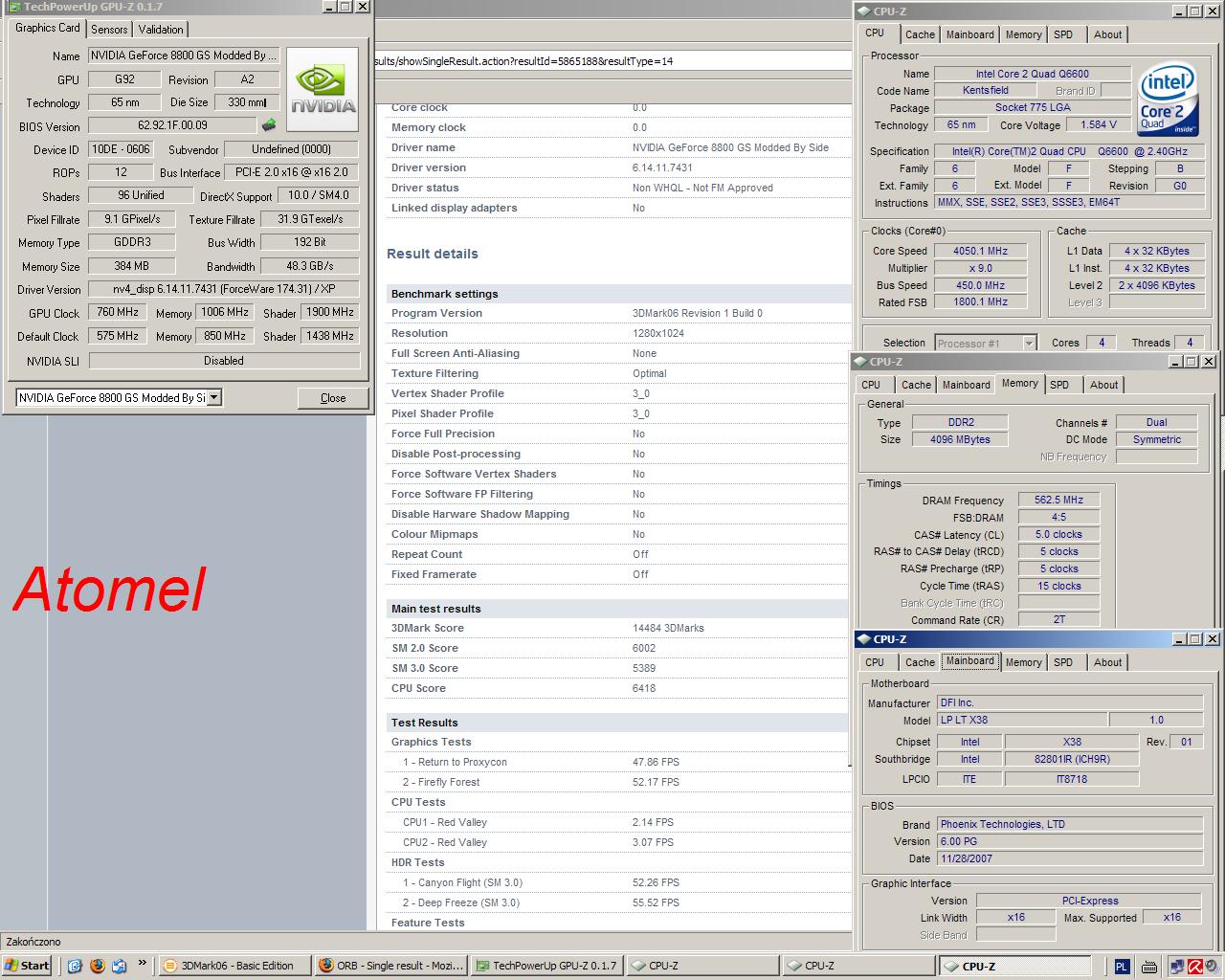
Task: Select the Graphics Card tab in GPU-Z
Action: point(48,28)
